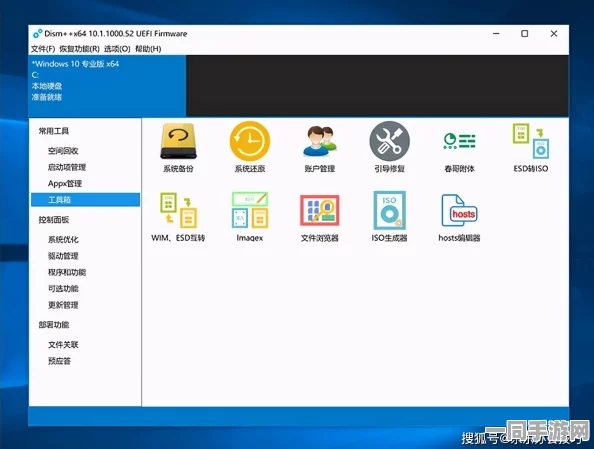The image size is (594, 449).
Task: Open the 春哥附体 tool icon
Action: [x=459, y=141]
